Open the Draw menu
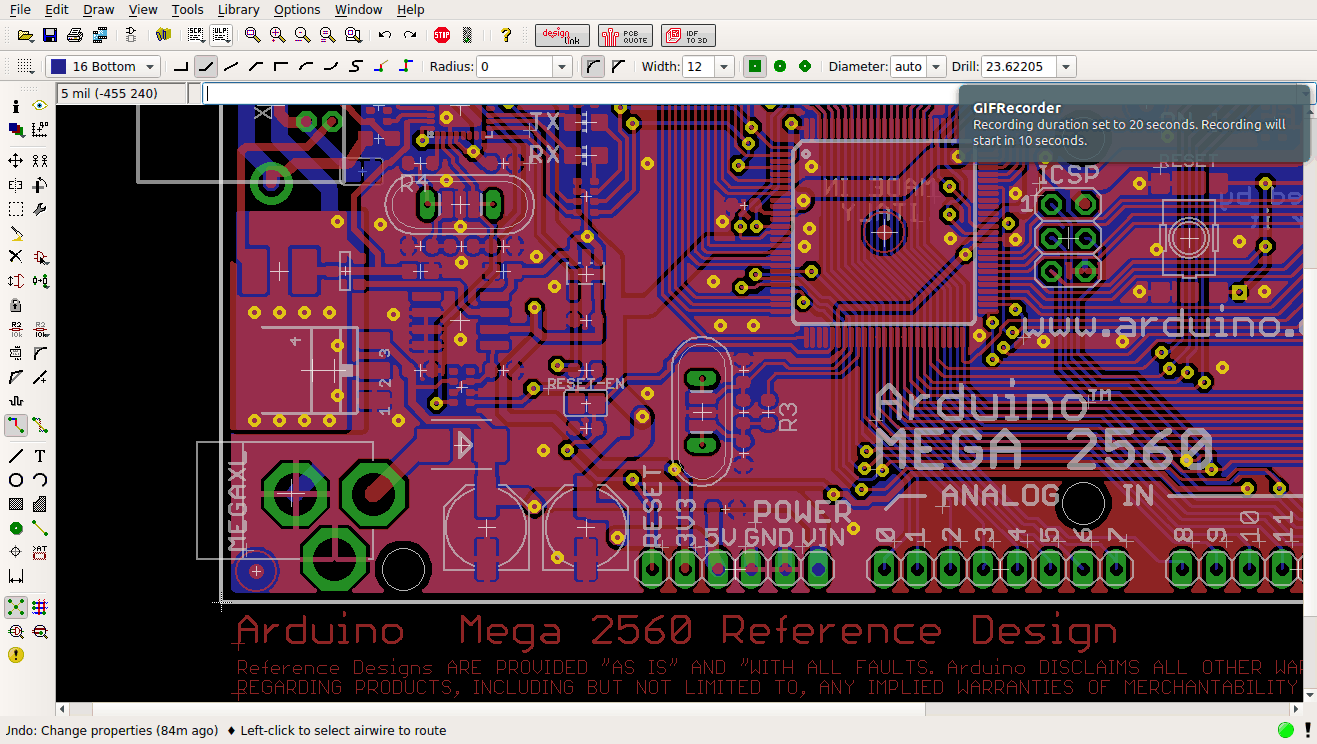This screenshot has width=1317, height=744. coord(99,10)
